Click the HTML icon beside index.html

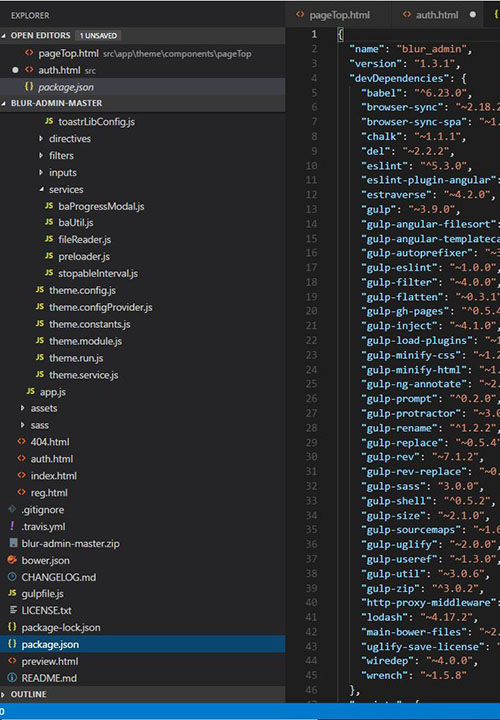pos(21,475)
